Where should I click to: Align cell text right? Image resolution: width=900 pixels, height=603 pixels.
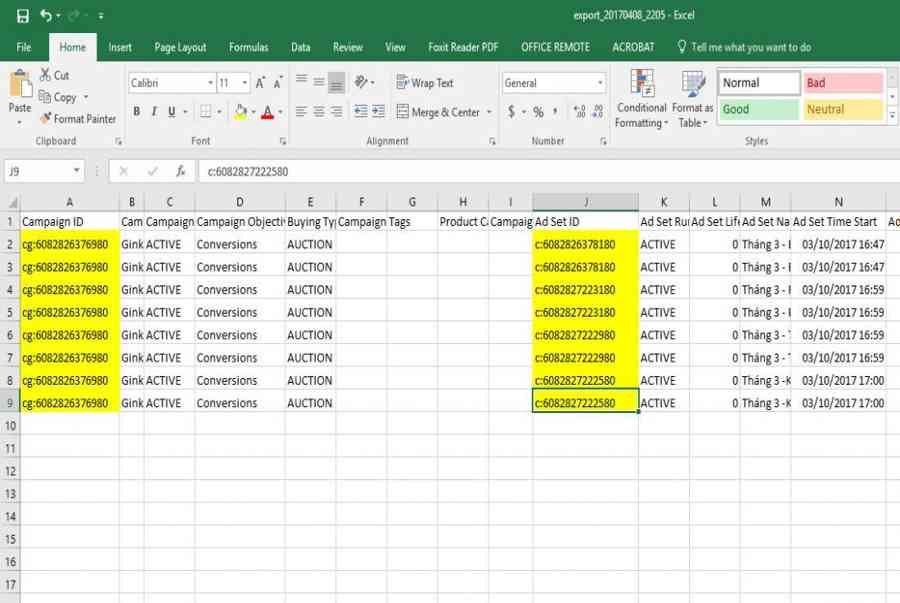336,111
